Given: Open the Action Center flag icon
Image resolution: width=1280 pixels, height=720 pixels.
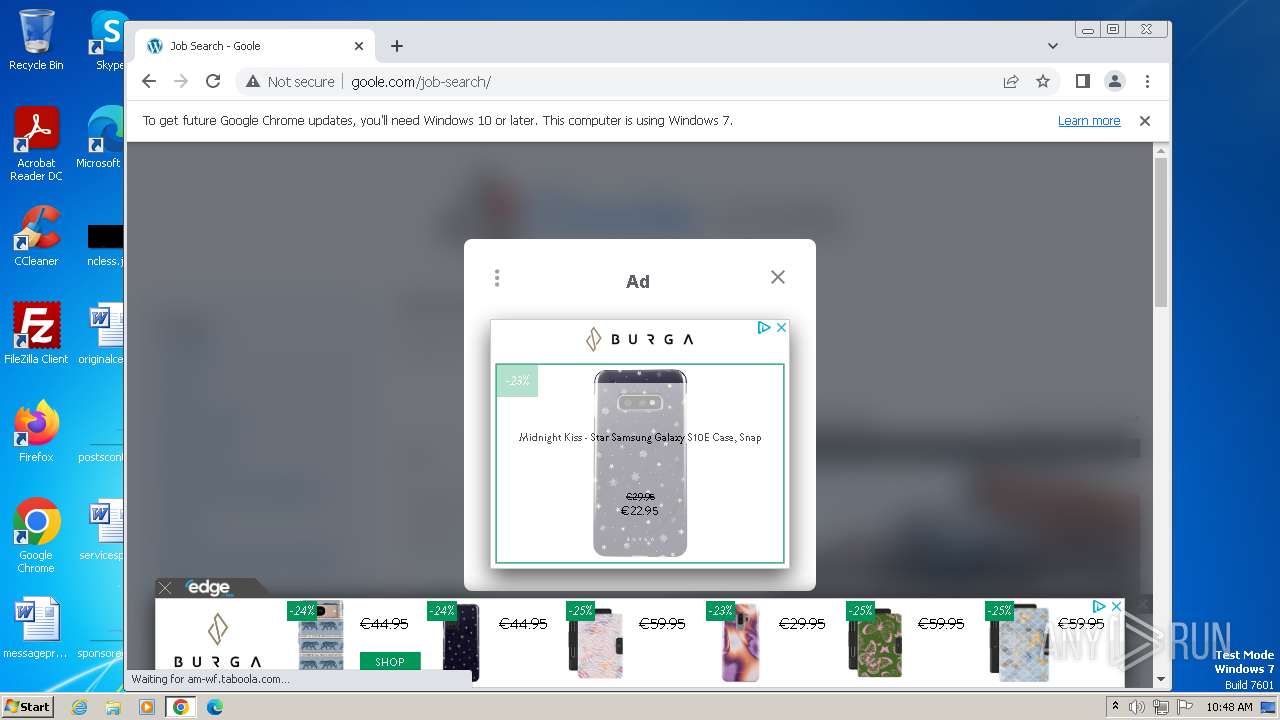Looking at the screenshot, I should [x=1183, y=707].
